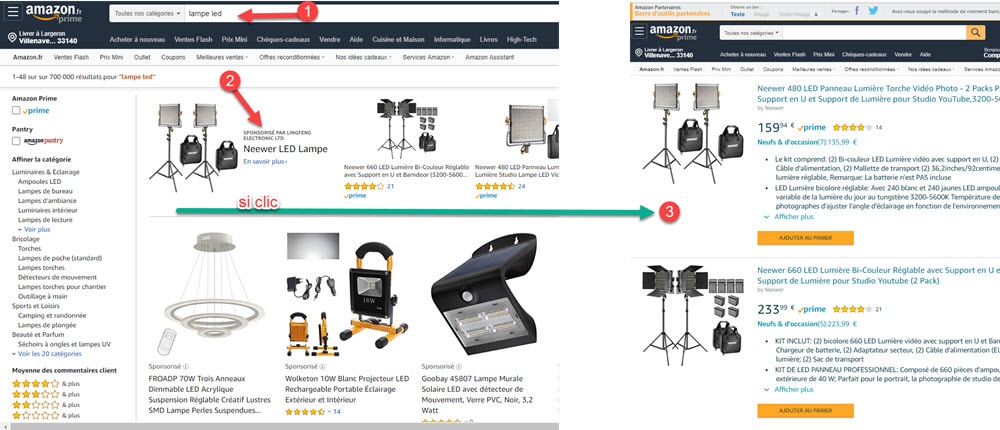Select 'Ventes Flash' in the dark navigation bar
The width and height of the screenshot is (1000, 430).
tap(193, 40)
